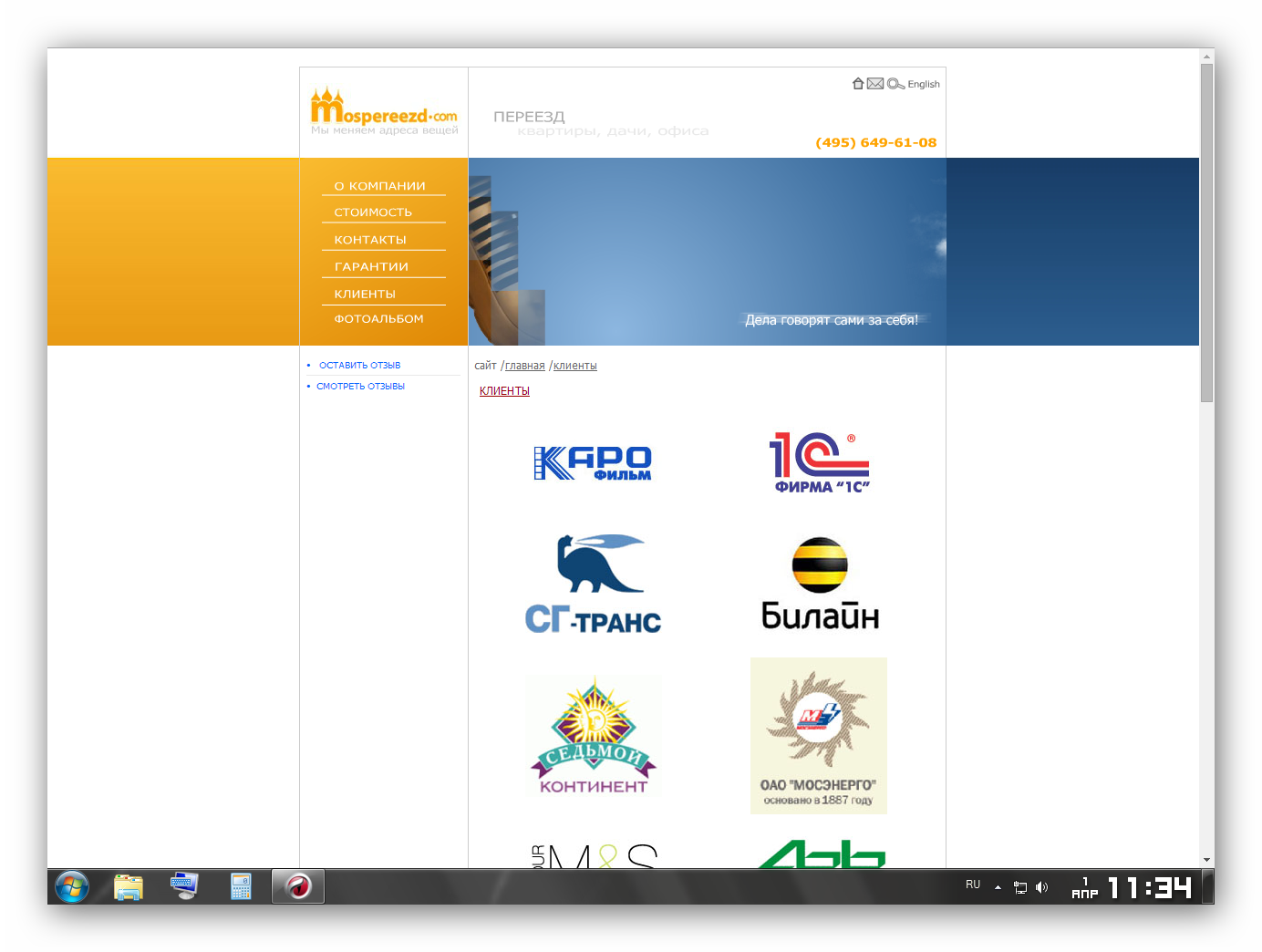Open the Windows Start button

(x=72, y=886)
